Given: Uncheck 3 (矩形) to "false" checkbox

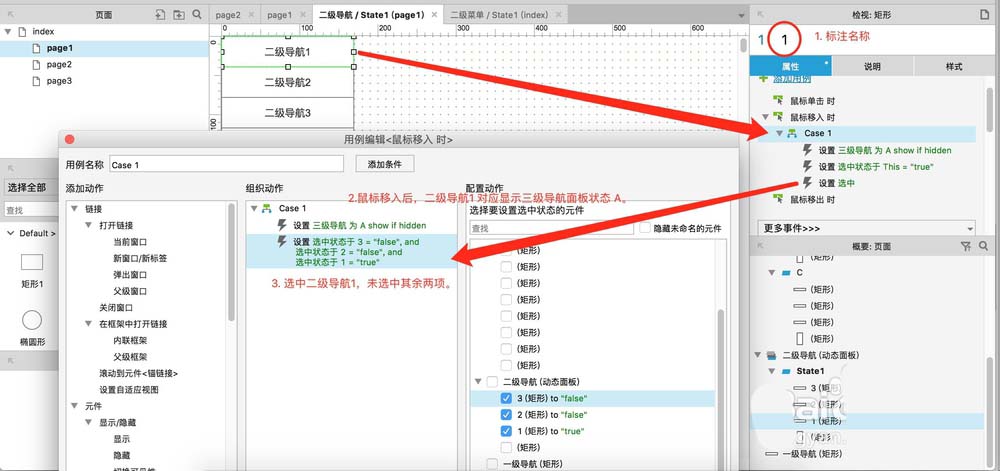Looking at the screenshot, I should 506,398.
